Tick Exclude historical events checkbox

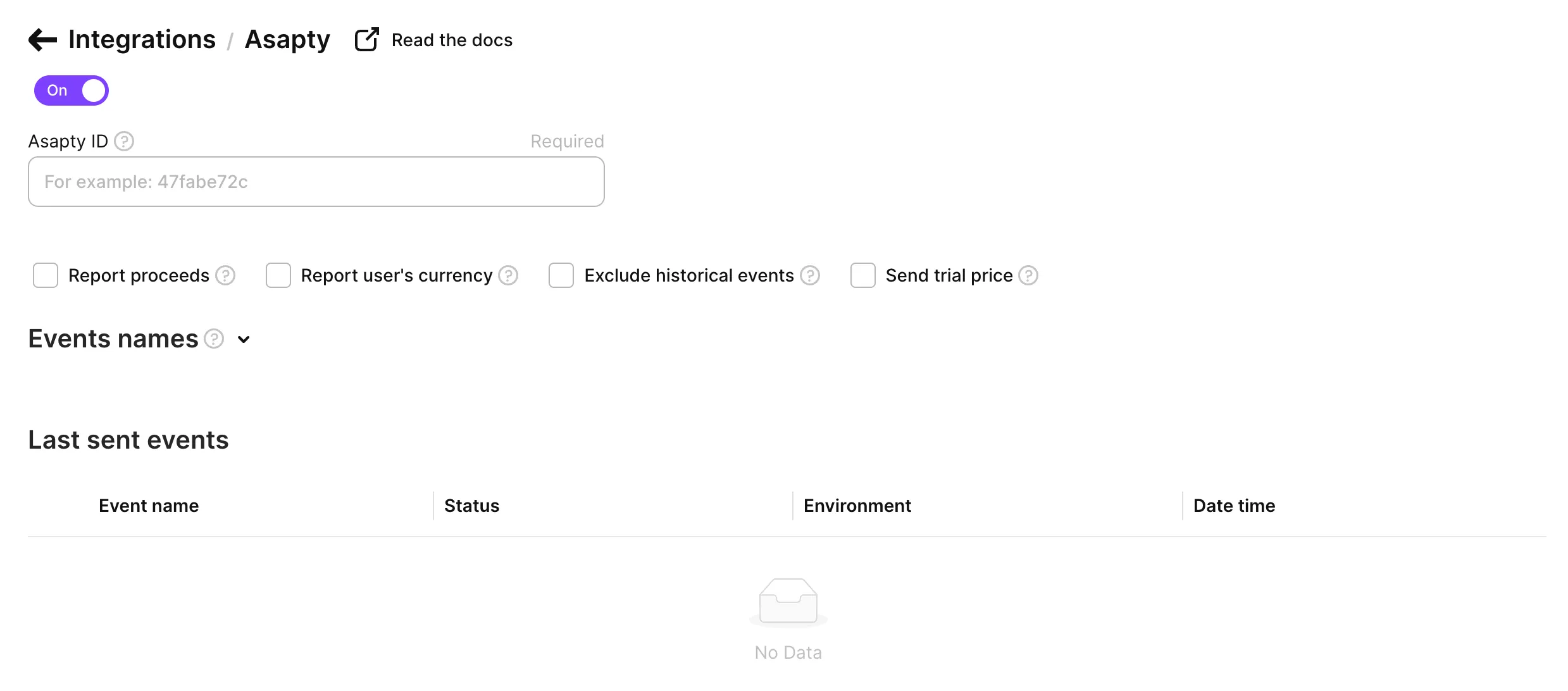561,276
